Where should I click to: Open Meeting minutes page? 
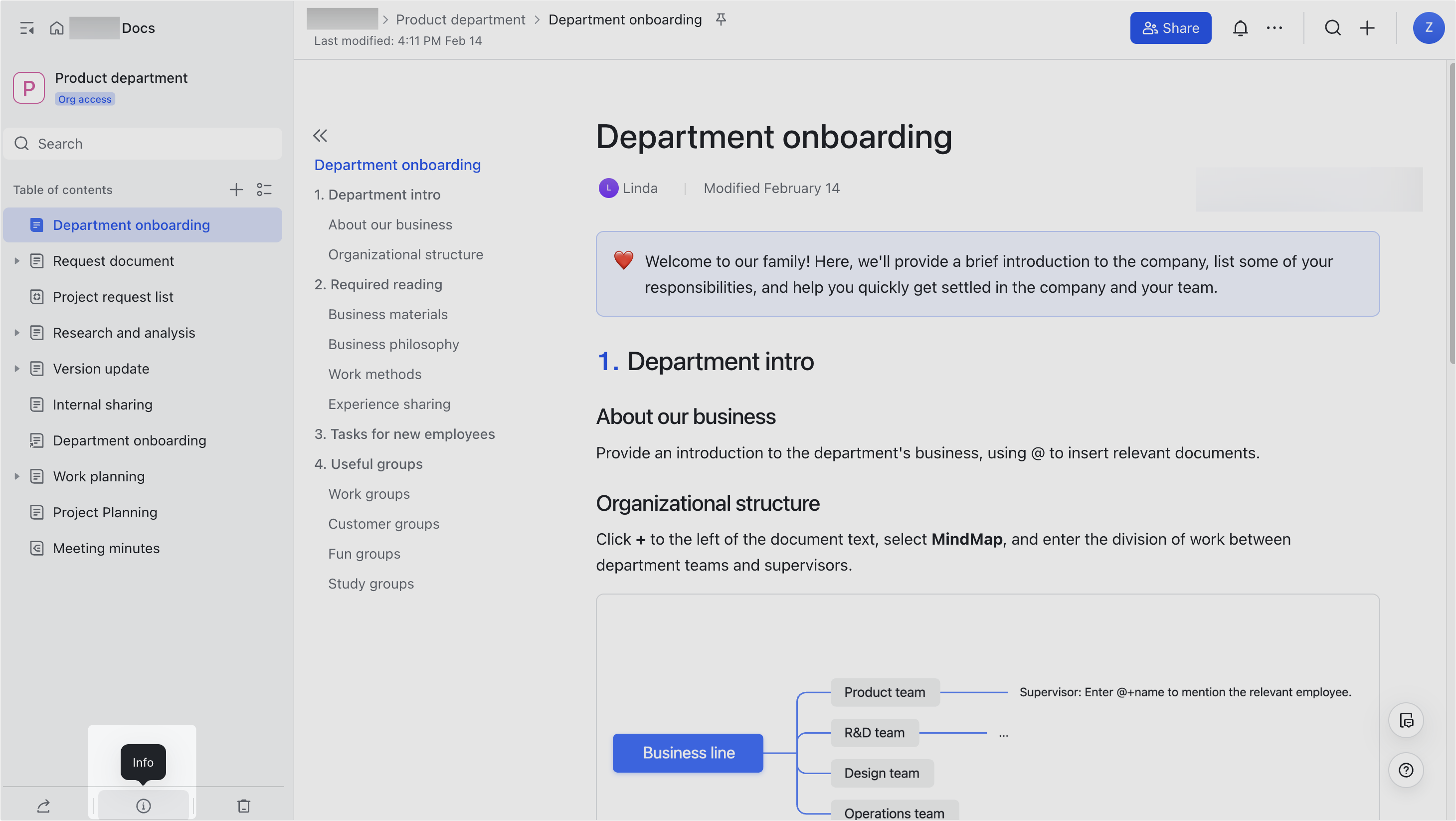[x=106, y=548]
